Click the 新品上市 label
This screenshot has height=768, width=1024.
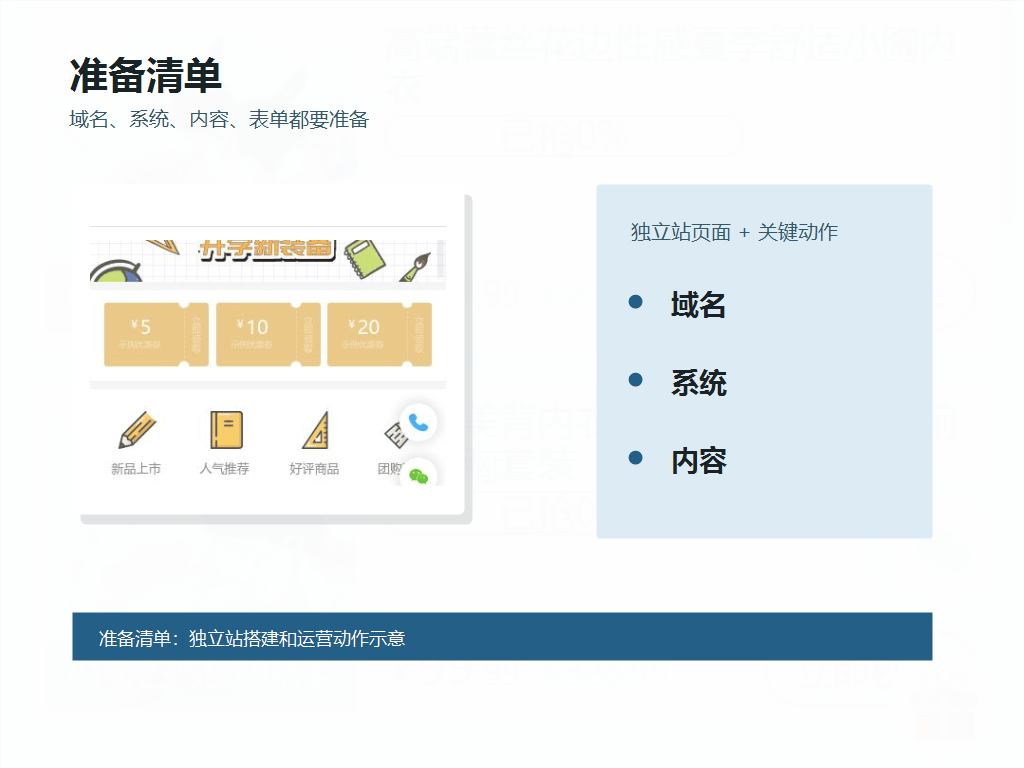pyautogui.click(x=136, y=469)
